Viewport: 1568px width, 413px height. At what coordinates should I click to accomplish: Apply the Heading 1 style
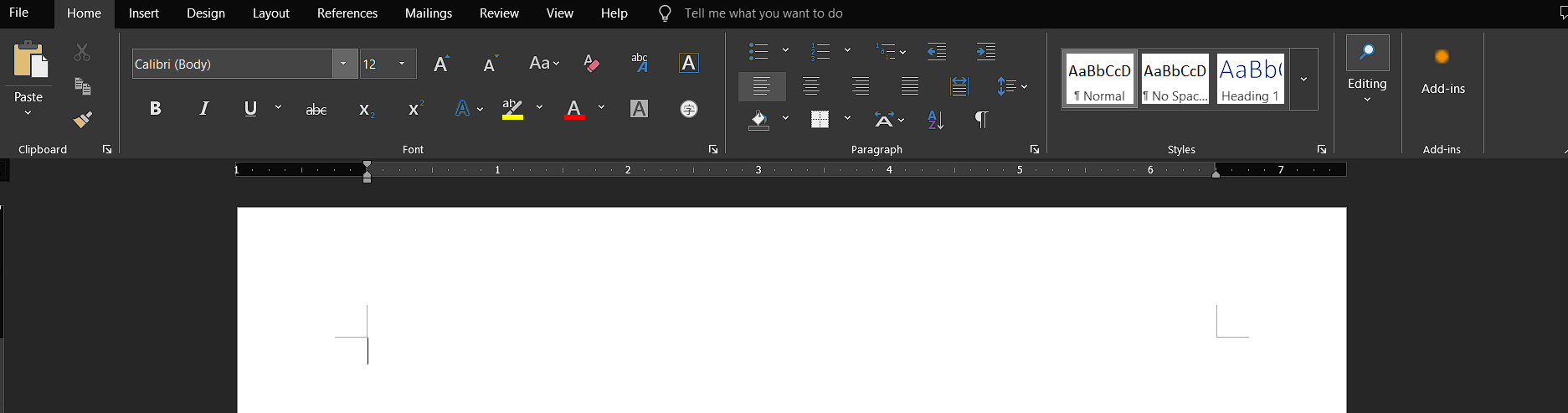1251,80
